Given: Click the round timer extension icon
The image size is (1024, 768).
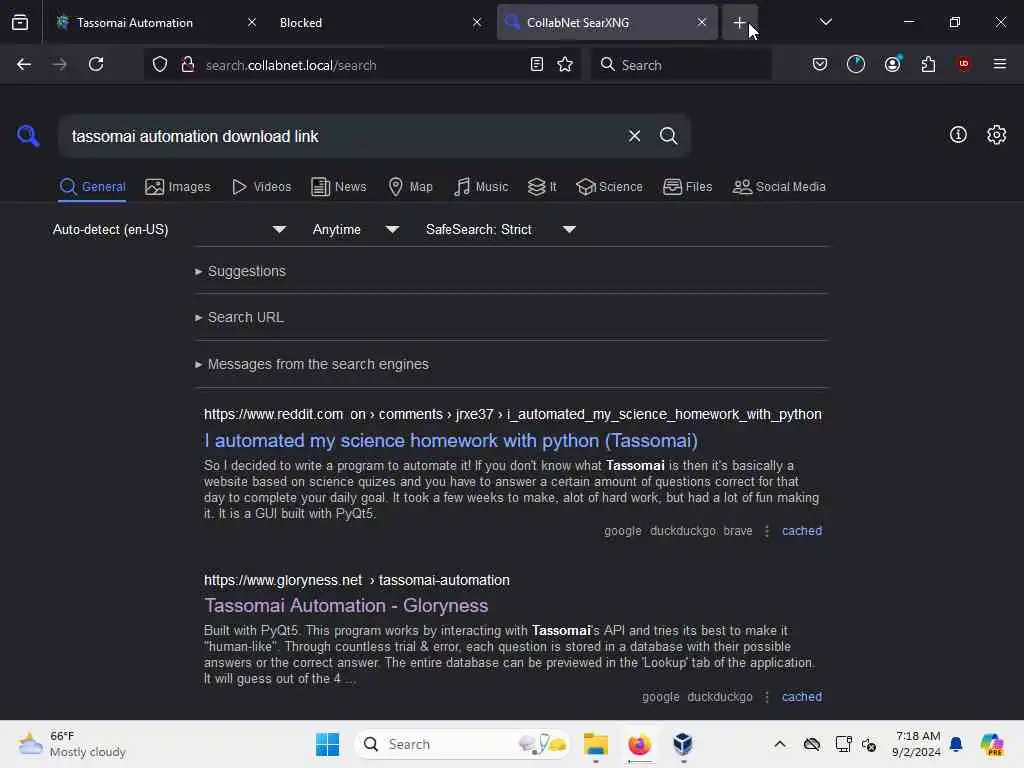Looking at the screenshot, I should (856, 64).
